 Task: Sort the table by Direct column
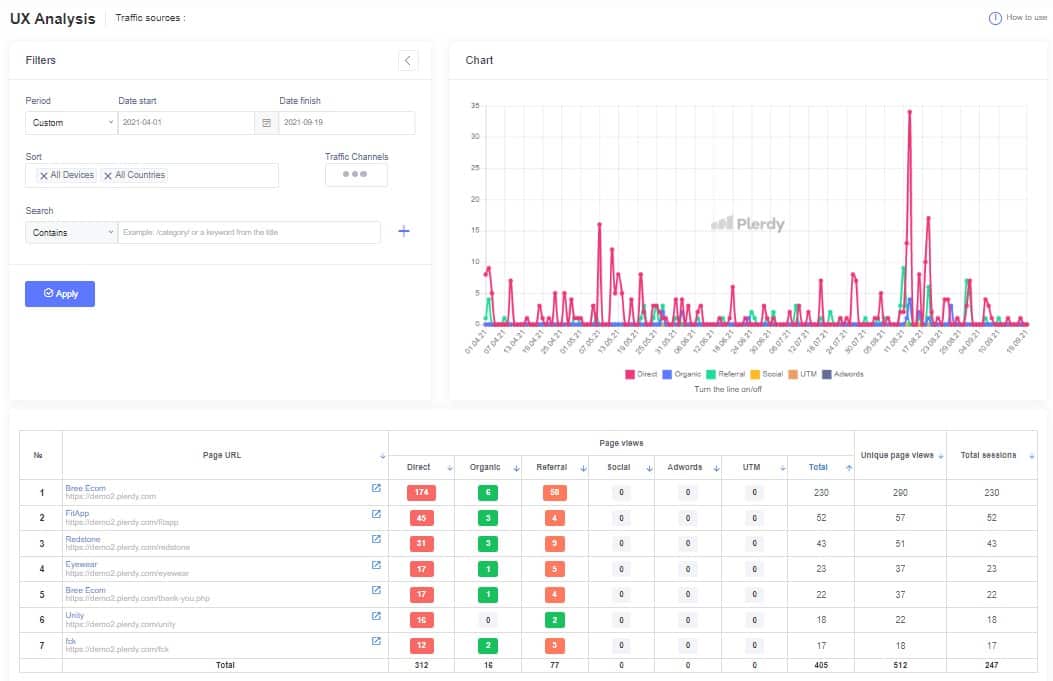coord(450,468)
